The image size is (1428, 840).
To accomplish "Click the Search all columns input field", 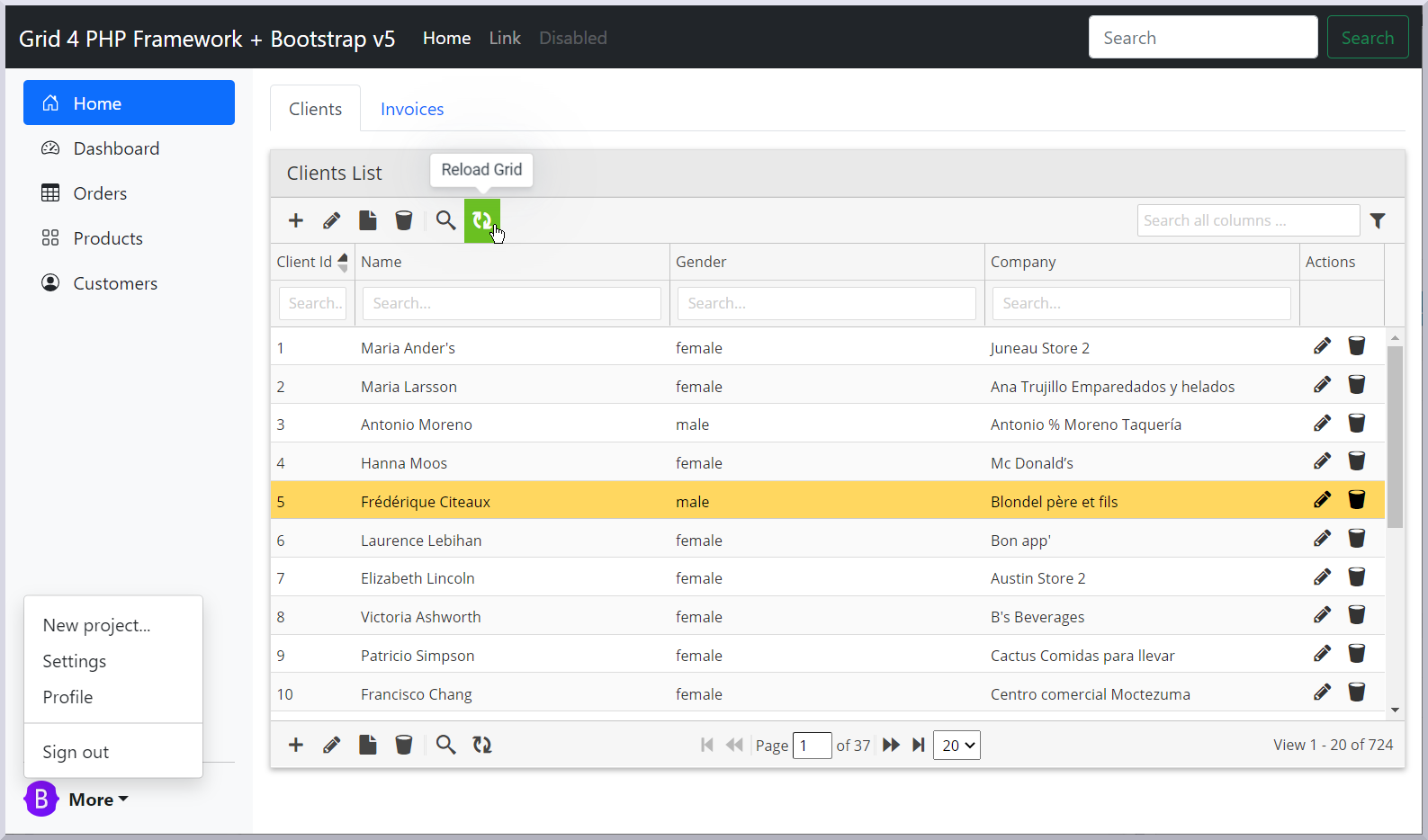I will coord(1247,220).
